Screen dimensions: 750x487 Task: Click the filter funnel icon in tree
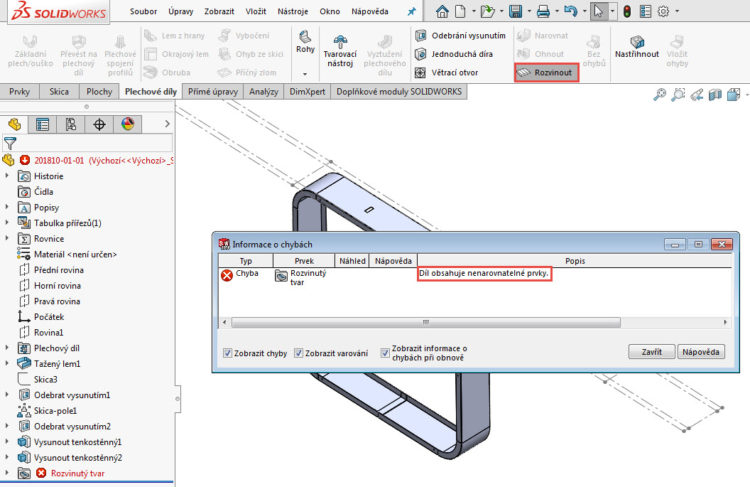10,143
